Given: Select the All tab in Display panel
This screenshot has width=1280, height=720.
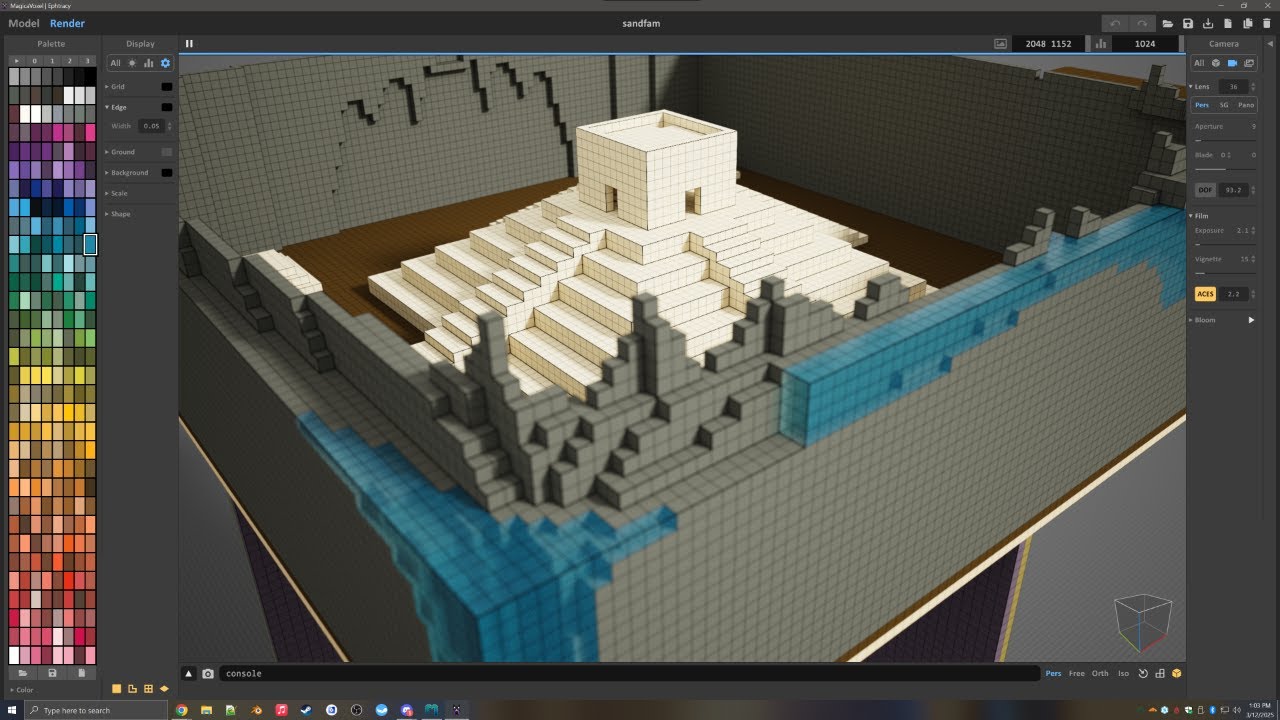Looking at the screenshot, I should (x=115, y=63).
